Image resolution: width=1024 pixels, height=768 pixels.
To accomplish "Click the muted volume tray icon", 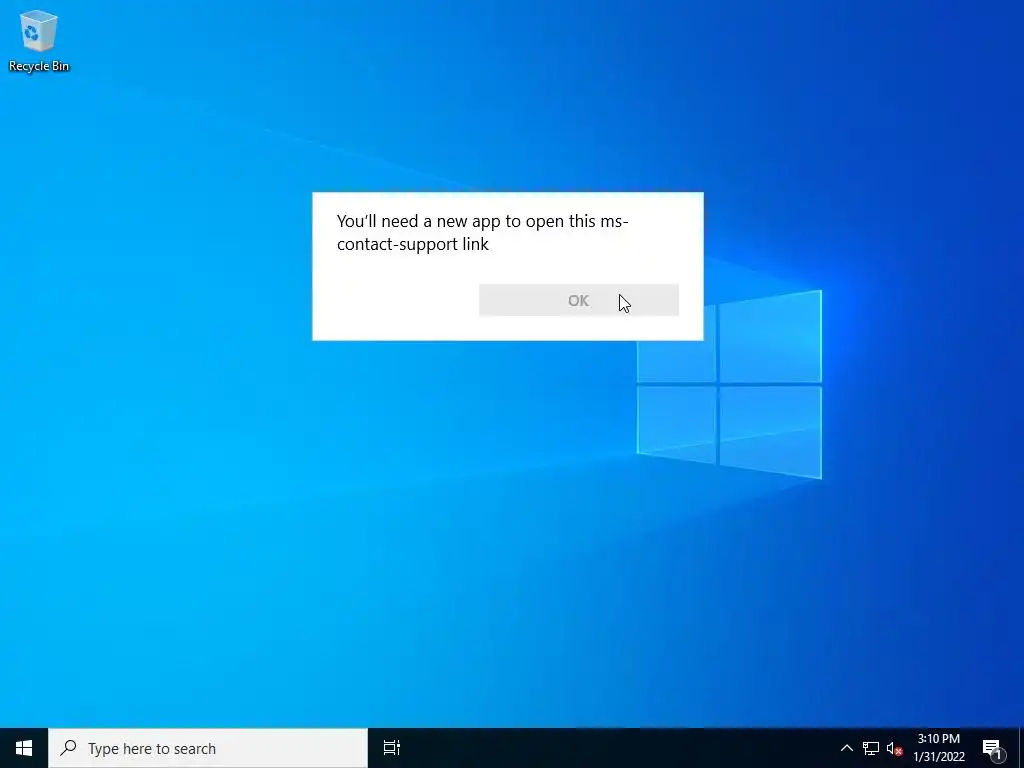I will tap(894, 748).
